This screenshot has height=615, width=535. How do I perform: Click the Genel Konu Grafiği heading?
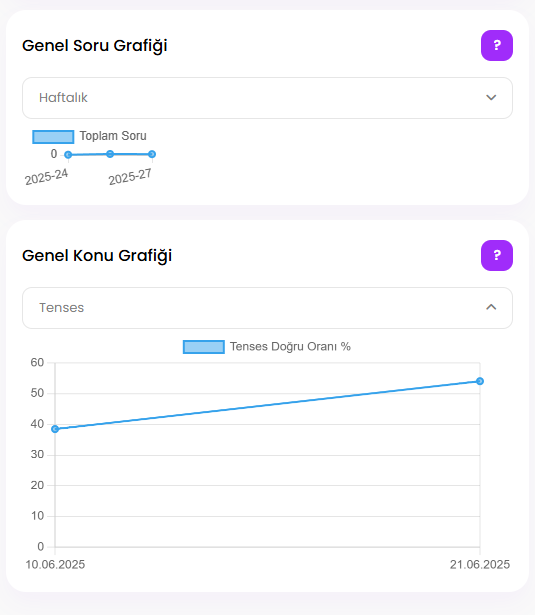[97, 256]
